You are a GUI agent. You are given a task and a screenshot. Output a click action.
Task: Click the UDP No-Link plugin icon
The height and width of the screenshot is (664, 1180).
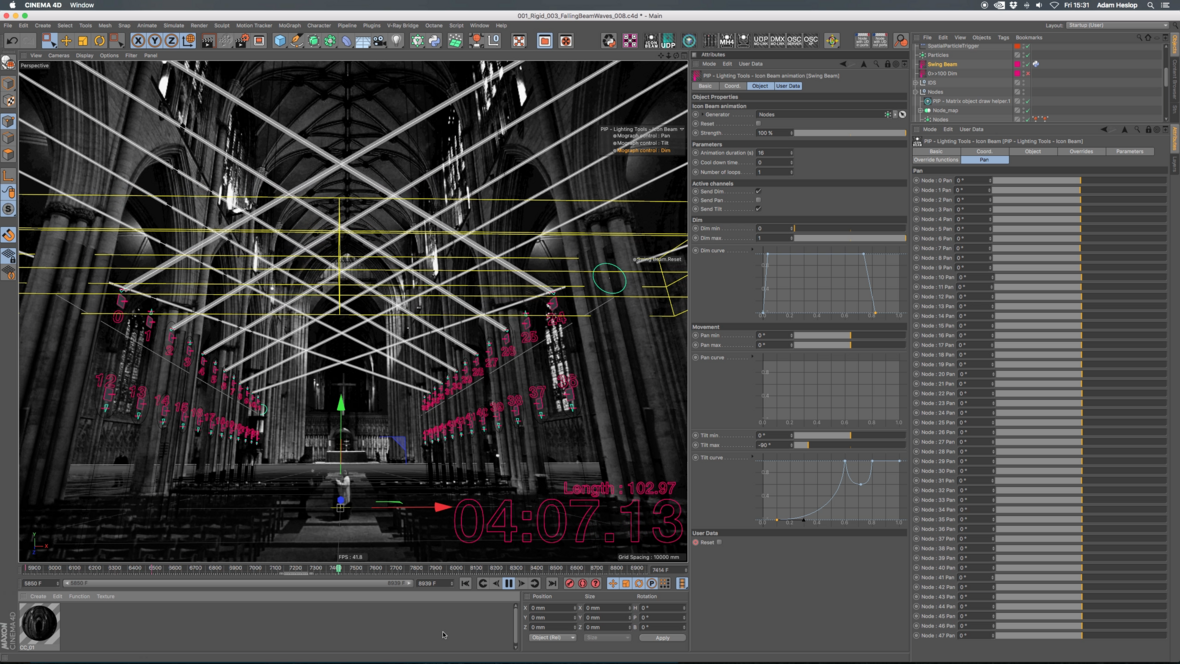[x=761, y=41]
